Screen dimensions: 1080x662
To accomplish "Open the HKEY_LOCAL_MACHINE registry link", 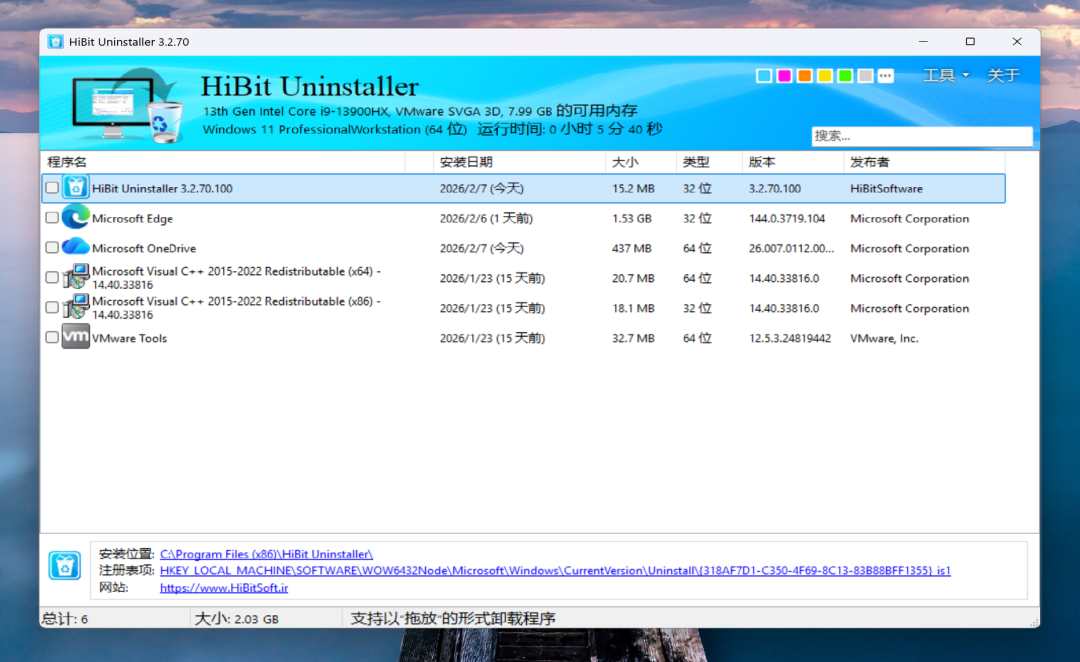I will click(555, 570).
